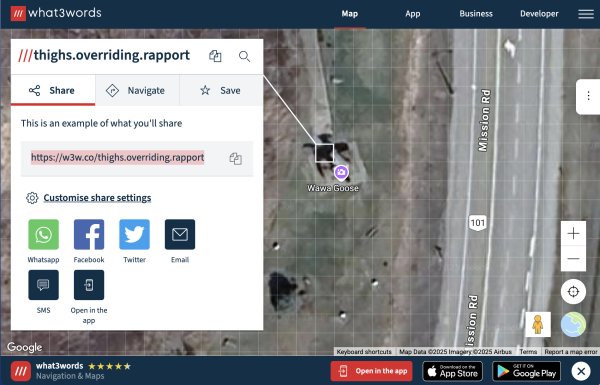The height and width of the screenshot is (385, 600).
Task: Click the Wawa Goose photo marker
Action: (x=341, y=173)
